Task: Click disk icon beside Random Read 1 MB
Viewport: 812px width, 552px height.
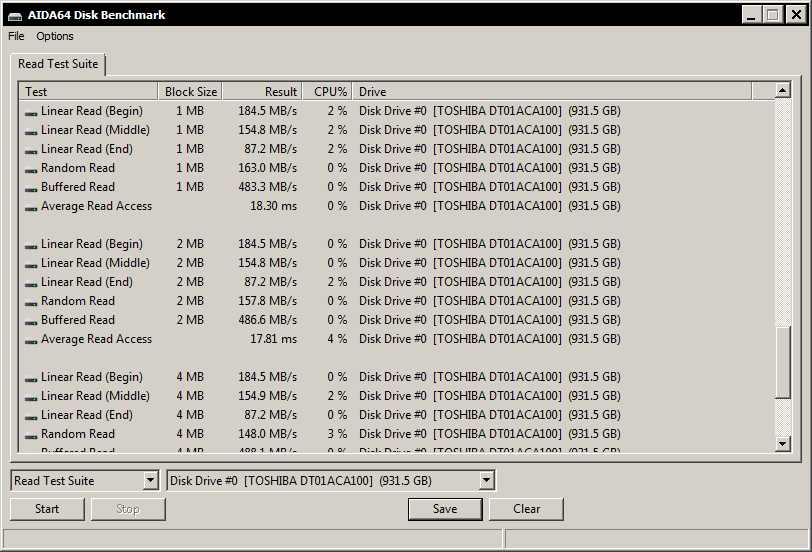Action: [31, 170]
